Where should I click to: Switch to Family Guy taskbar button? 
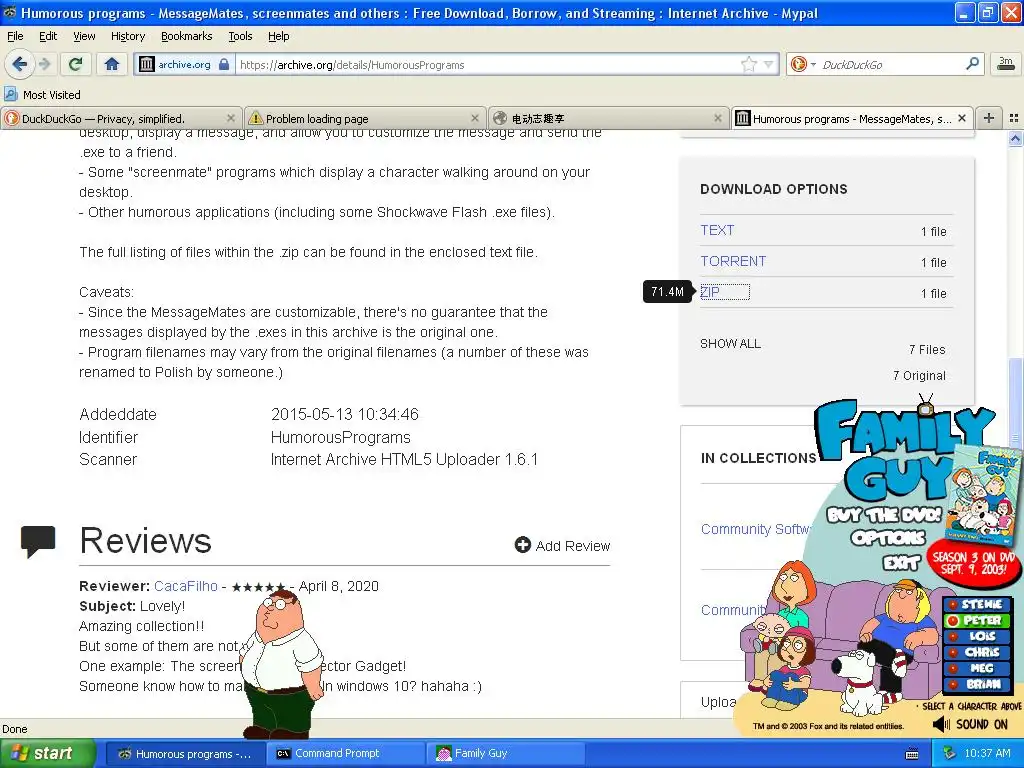point(506,754)
